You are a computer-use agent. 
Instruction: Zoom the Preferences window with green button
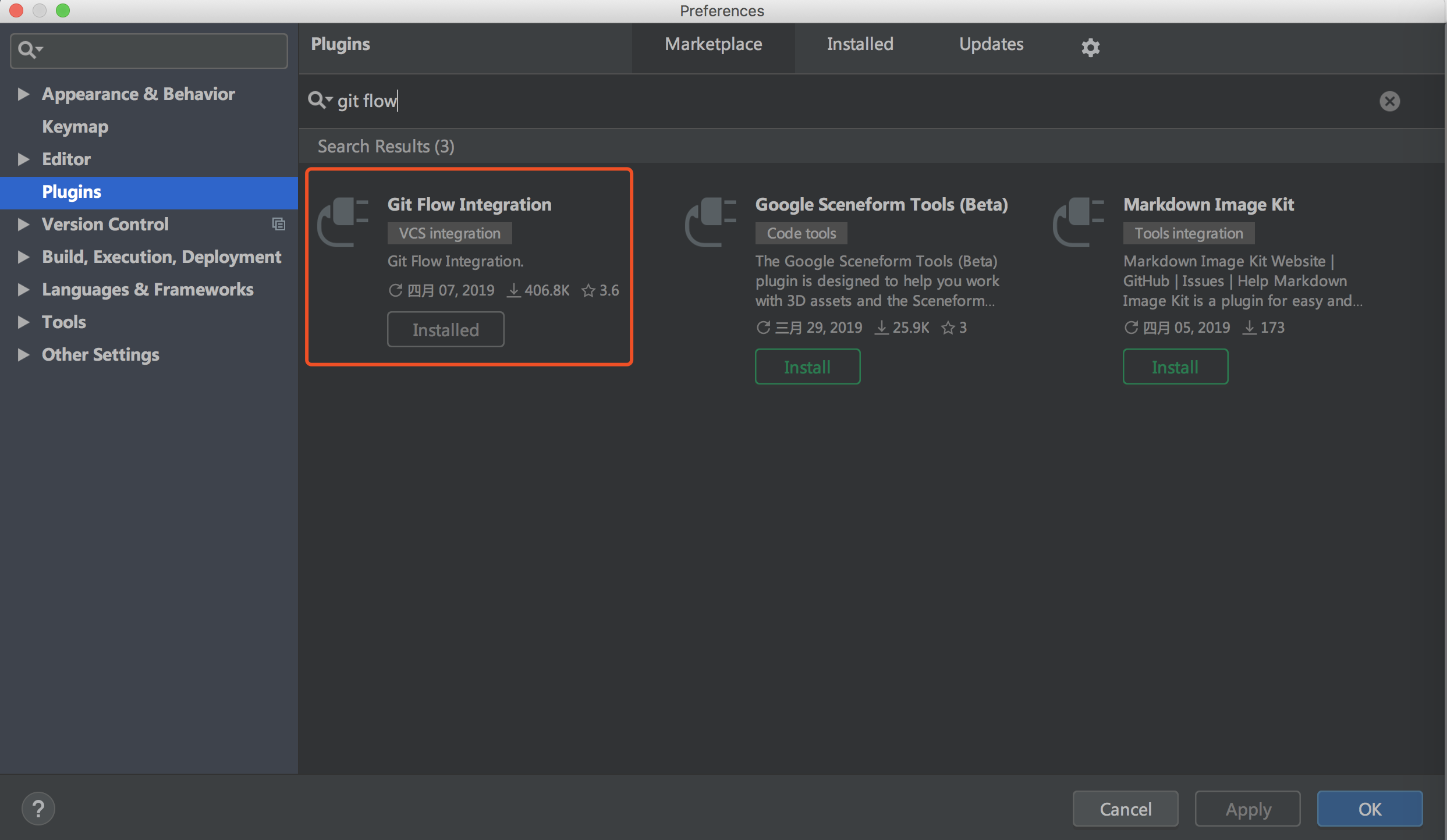tap(63, 10)
